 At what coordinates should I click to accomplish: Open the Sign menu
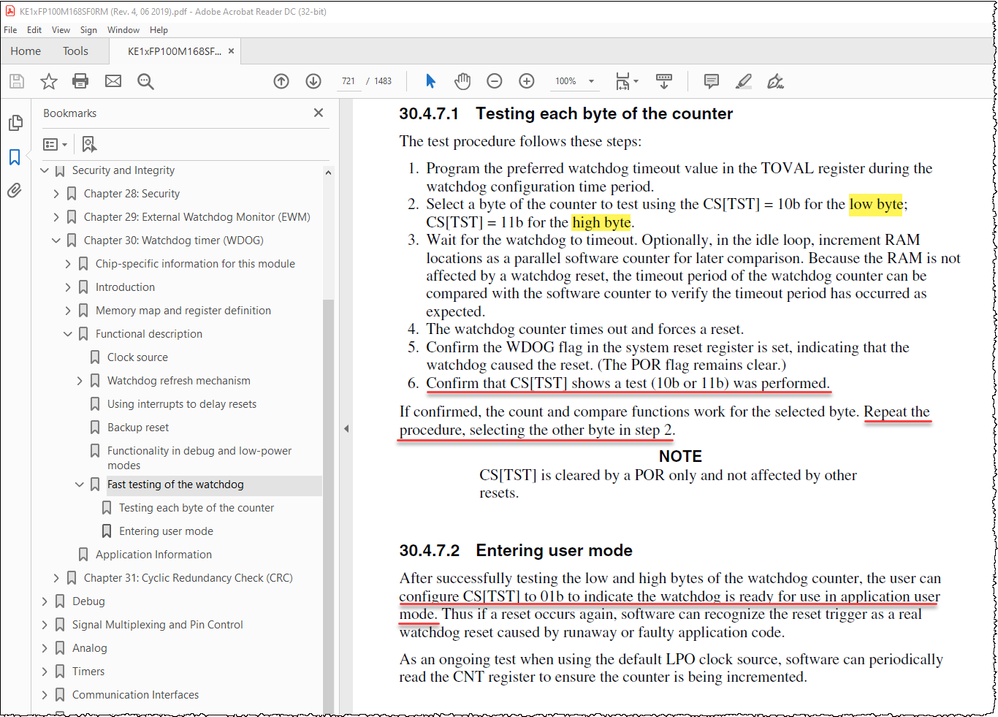(x=88, y=30)
